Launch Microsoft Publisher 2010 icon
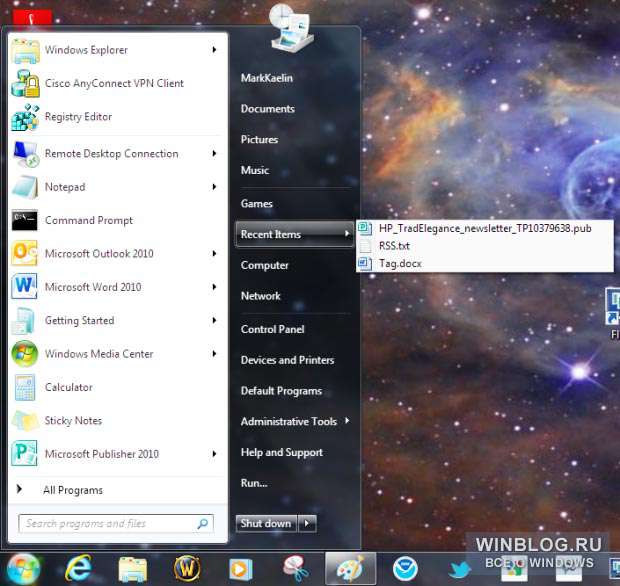The height and width of the screenshot is (586, 620). (25, 454)
